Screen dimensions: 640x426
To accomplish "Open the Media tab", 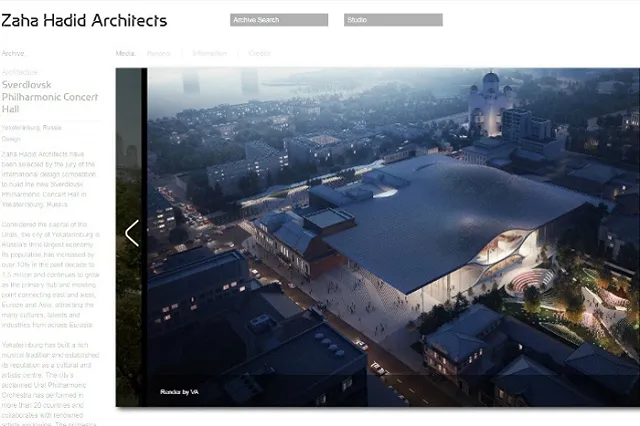I will tap(125, 53).
